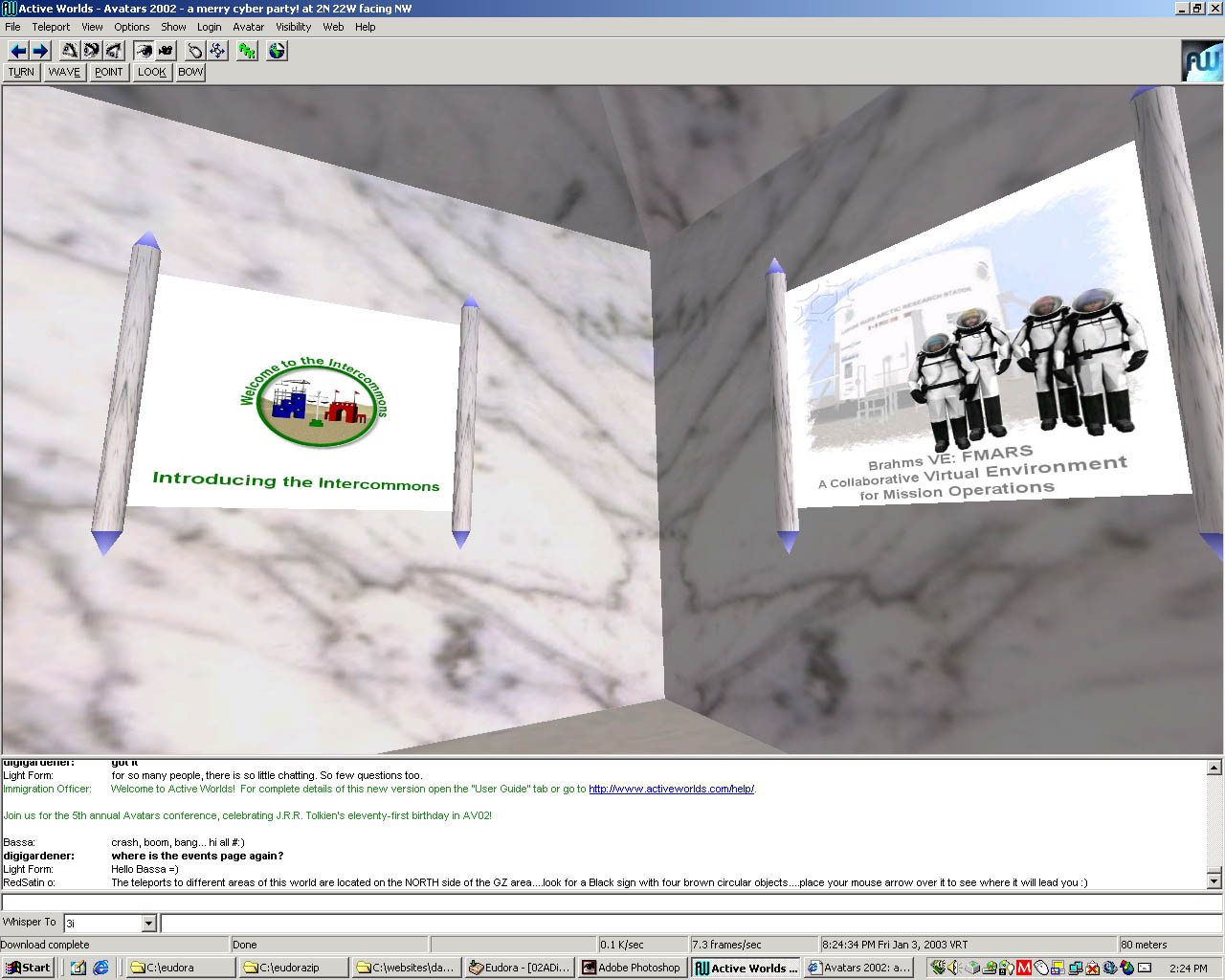The image size is (1225, 980).
Task: Click Internet Explorer quick launch icon
Action: coord(100,968)
